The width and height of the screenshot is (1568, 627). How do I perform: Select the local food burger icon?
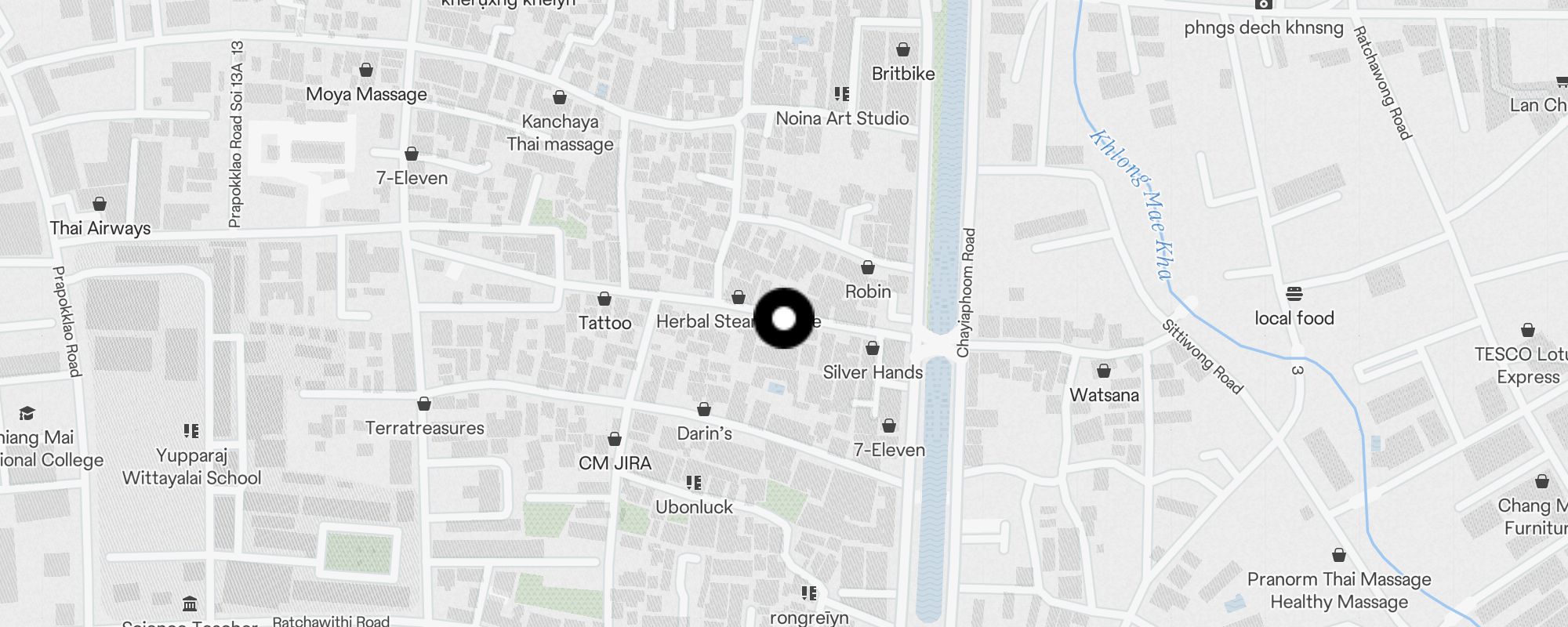[1294, 294]
